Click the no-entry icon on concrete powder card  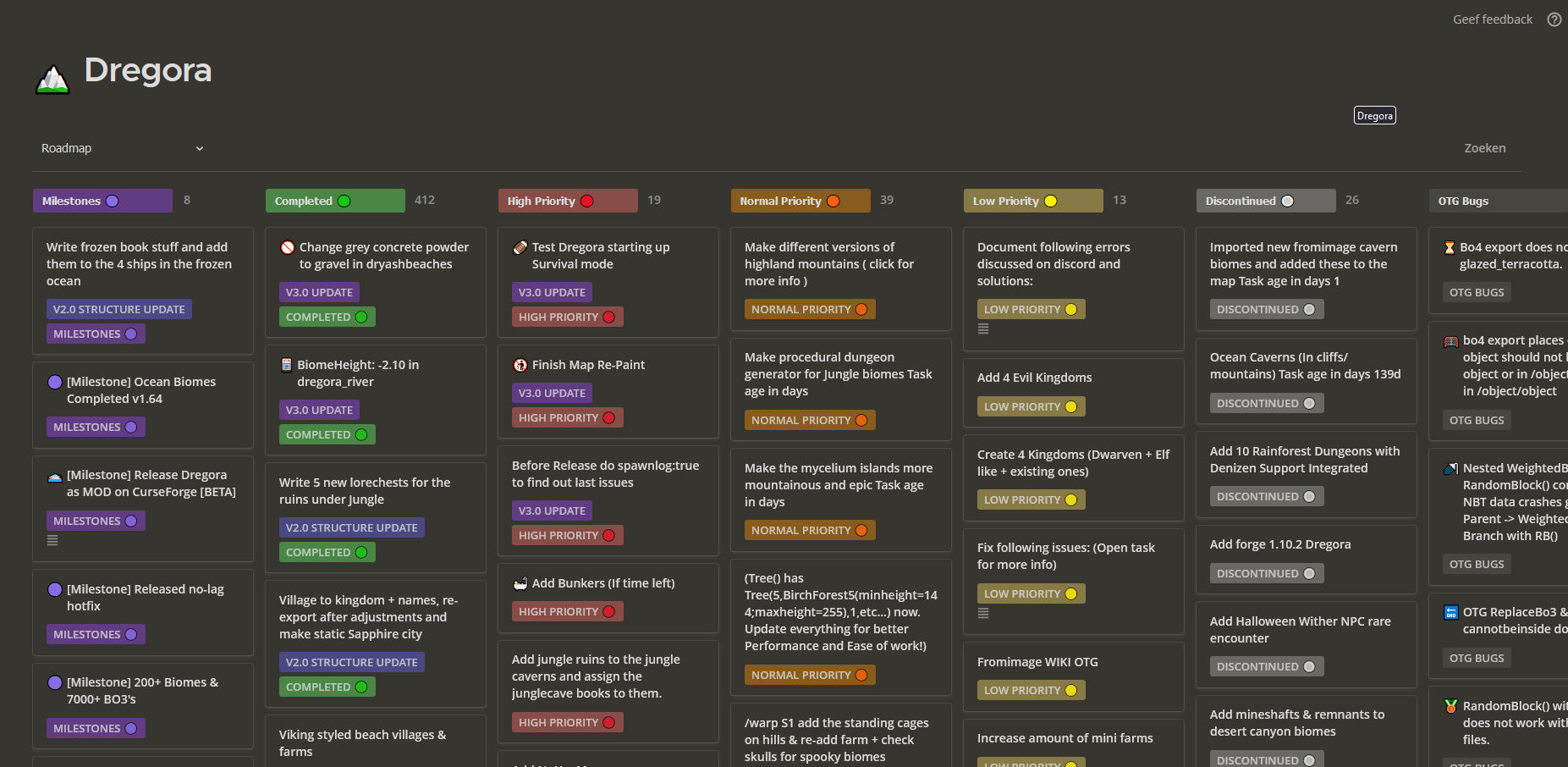click(x=288, y=247)
